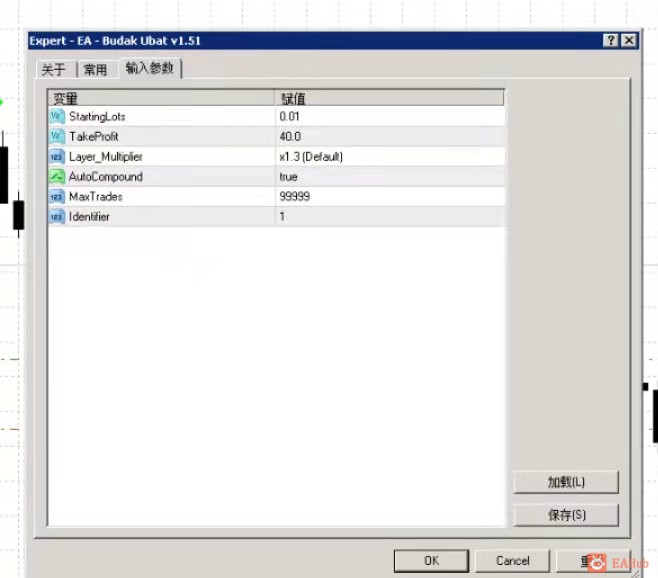The height and width of the screenshot is (578, 658).
Task: Select the MaxTrades variable name
Action: (96, 196)
